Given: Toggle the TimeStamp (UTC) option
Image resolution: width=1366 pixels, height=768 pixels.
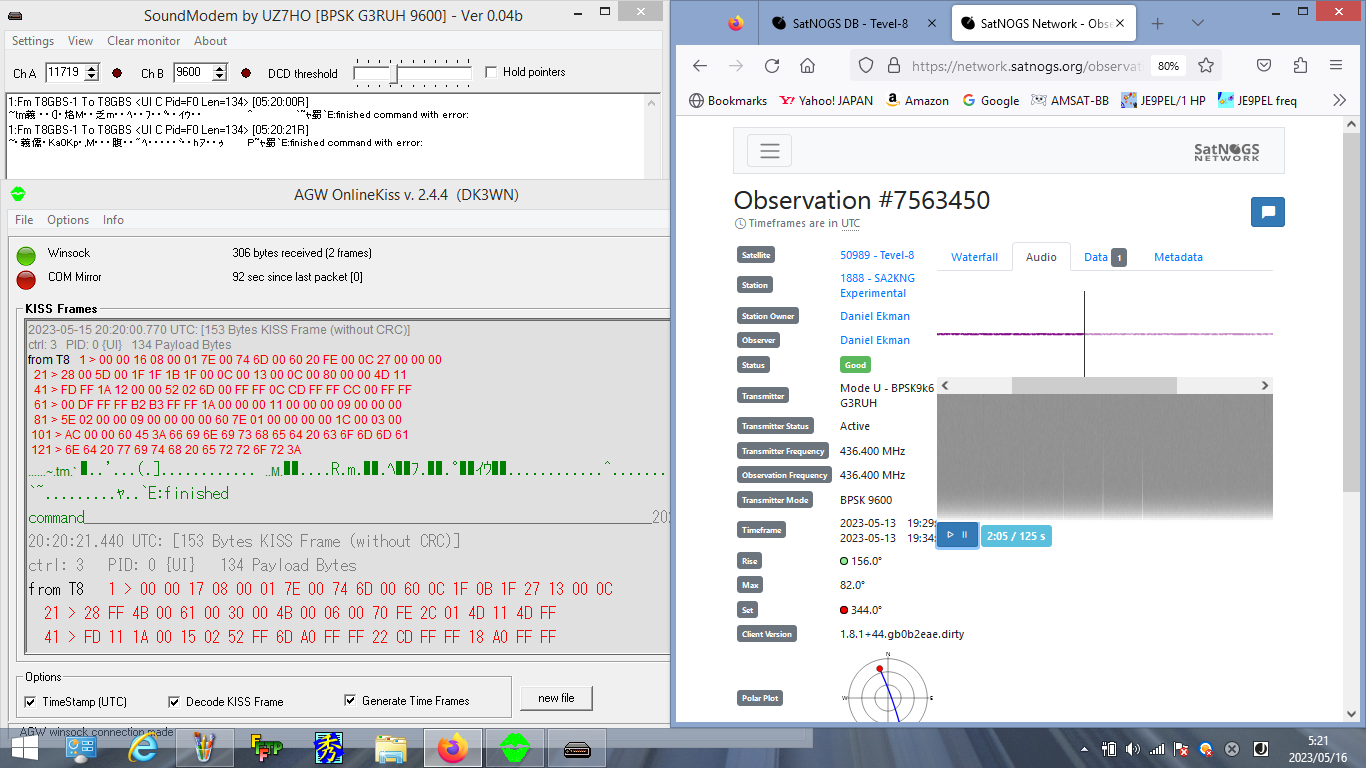Looking at the screenshot, I should point(30,702).
